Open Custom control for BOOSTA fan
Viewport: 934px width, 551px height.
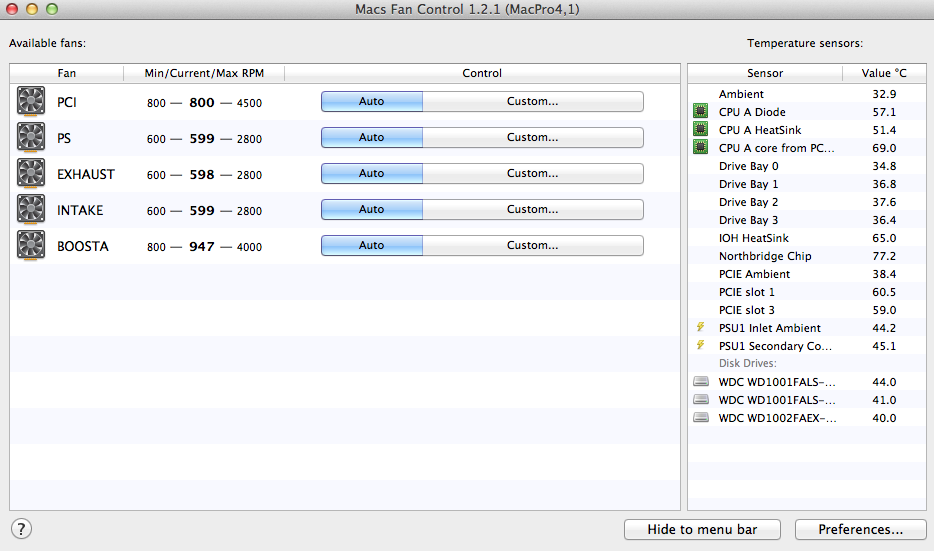[533, 245]
